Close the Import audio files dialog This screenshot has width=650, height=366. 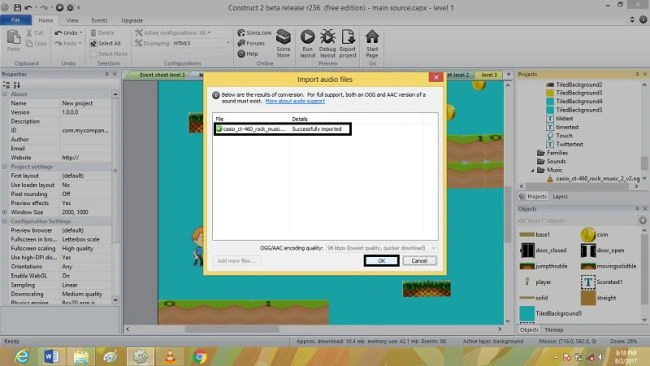point(436,77)
